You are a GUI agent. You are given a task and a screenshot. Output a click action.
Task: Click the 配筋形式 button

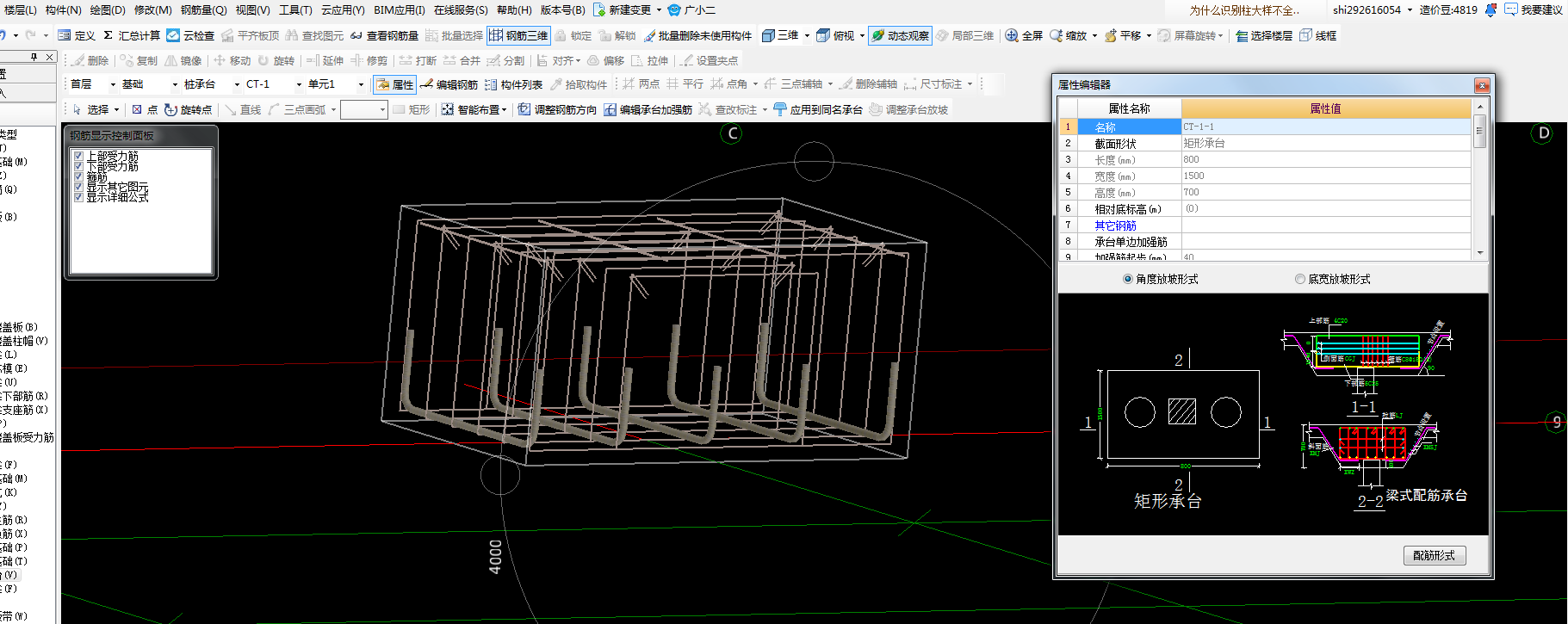point(1434,555)
